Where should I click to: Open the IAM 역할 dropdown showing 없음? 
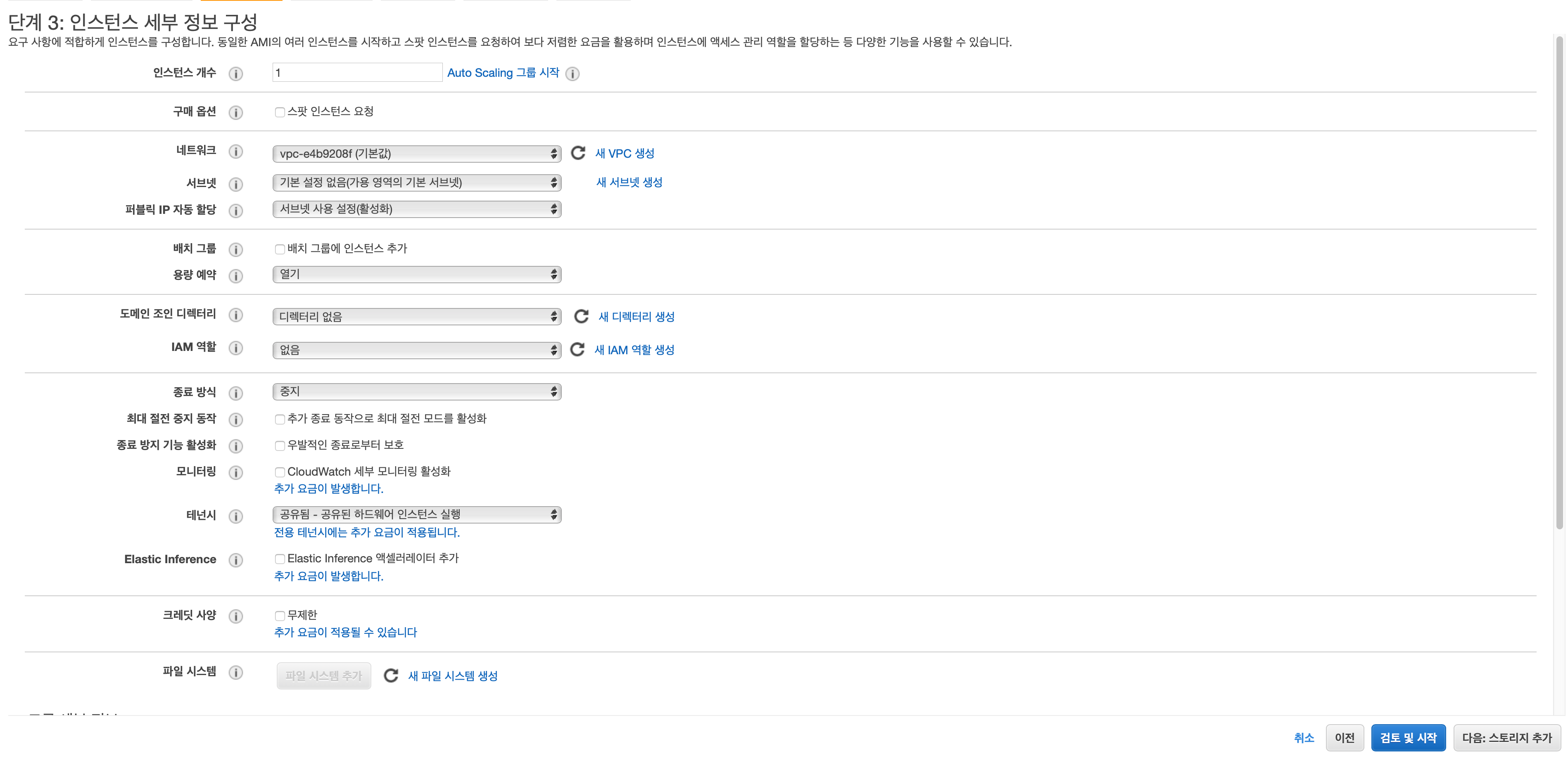point(416,350)
